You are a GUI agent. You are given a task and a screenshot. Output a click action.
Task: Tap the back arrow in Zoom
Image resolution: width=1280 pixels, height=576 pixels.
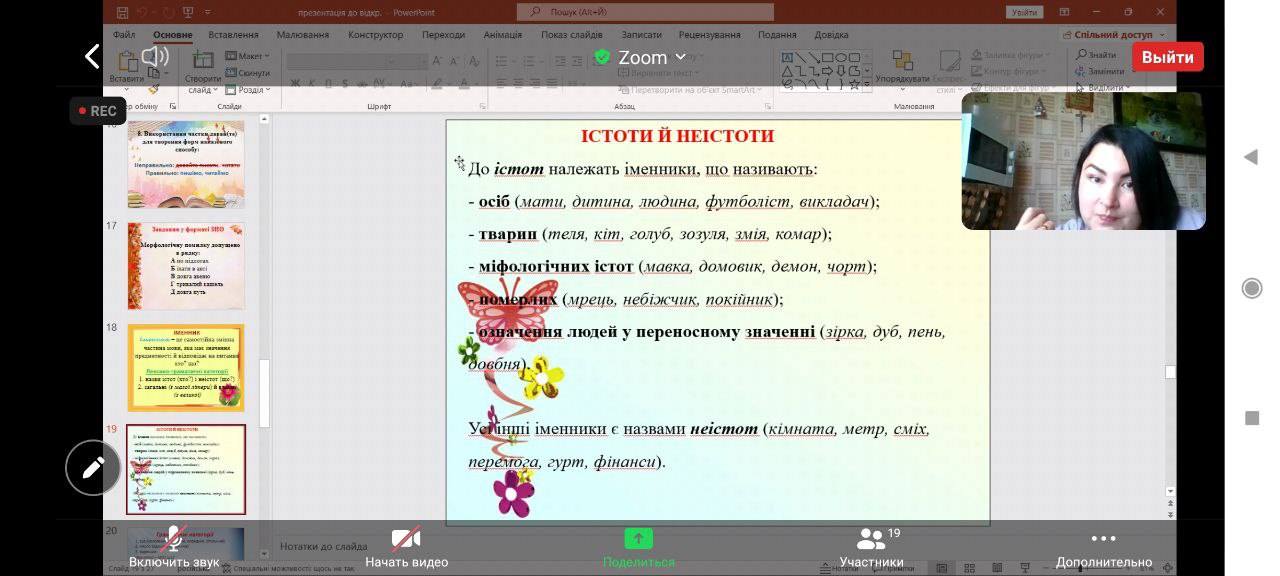[x=92, y=57]
